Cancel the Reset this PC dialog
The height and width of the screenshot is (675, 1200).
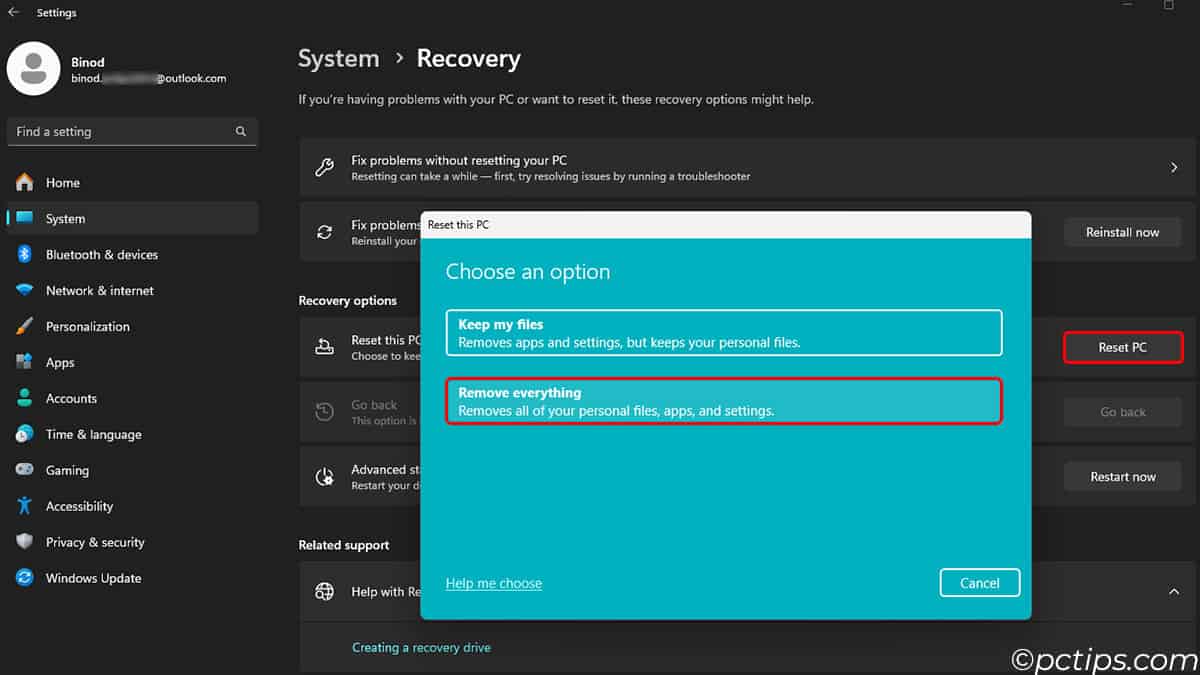coord(979,583)
